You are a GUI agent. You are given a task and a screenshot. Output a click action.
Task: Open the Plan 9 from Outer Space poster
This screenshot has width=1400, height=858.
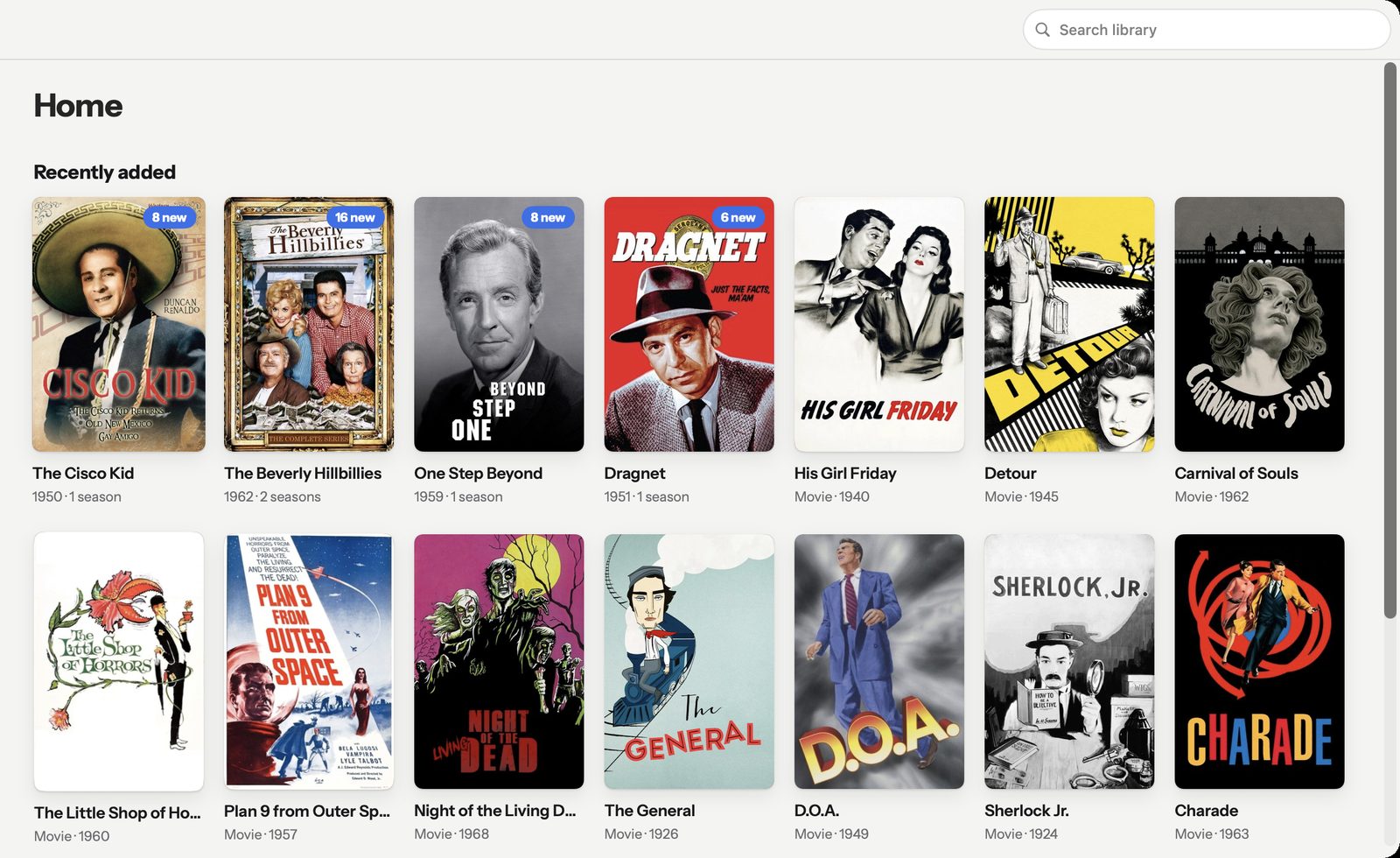[309, 662]
